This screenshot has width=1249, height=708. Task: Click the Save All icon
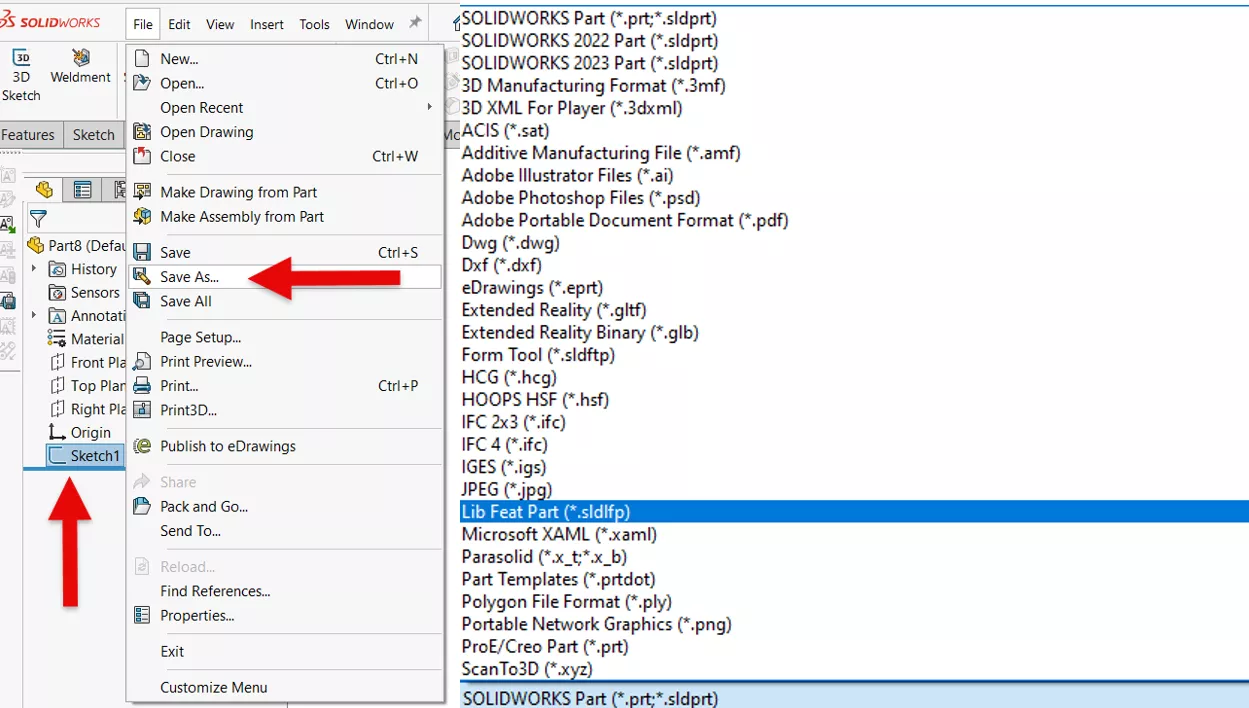[142, 301]
